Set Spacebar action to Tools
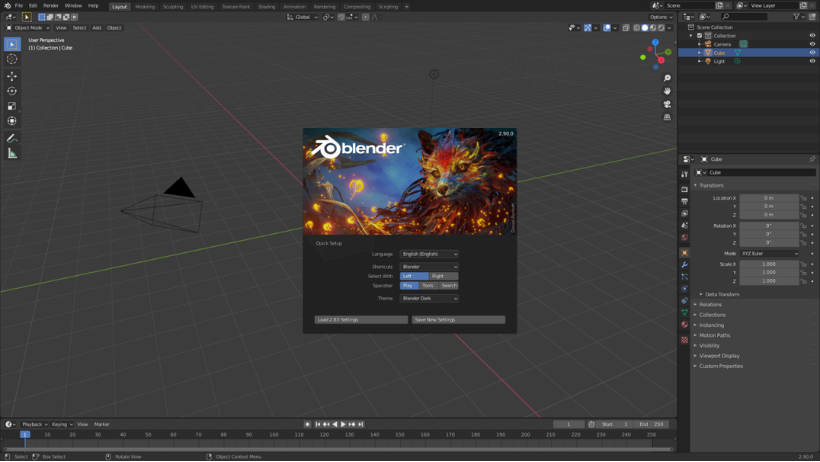Screen dimensions: 820x462 pos(428,286)
